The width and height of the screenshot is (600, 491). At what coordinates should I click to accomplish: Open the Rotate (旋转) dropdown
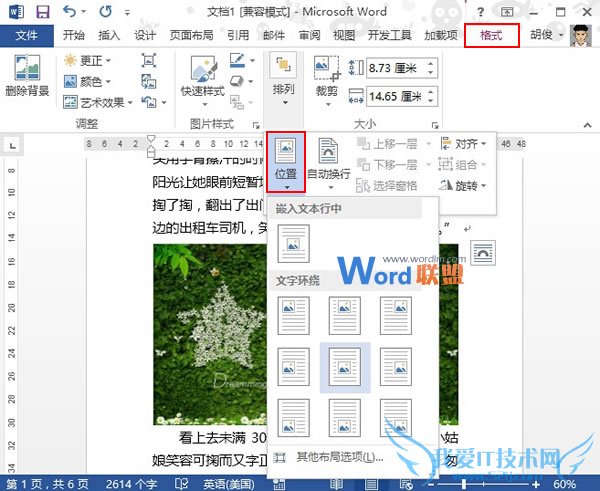(462, 186)
